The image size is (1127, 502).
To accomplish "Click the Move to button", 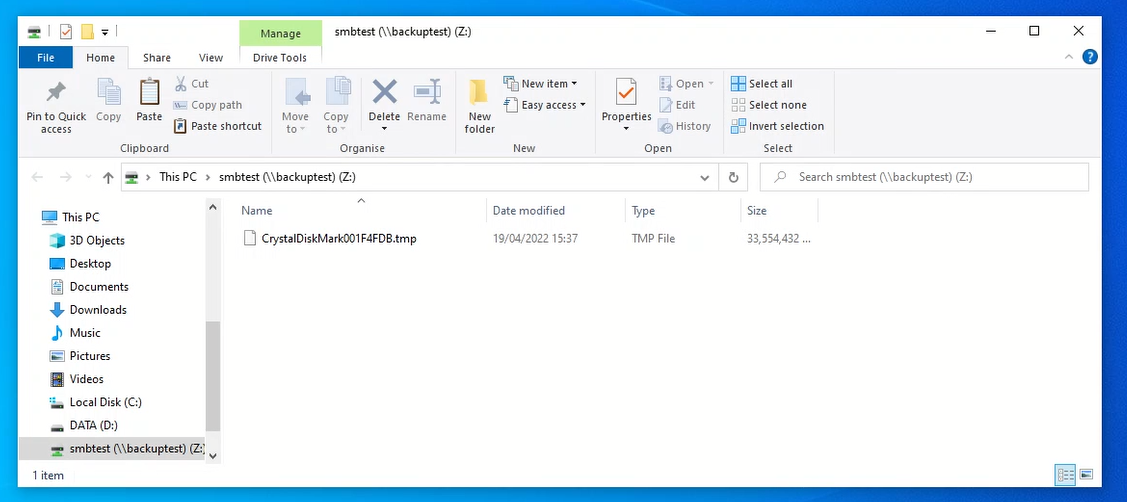I will [x=295, y=106].
